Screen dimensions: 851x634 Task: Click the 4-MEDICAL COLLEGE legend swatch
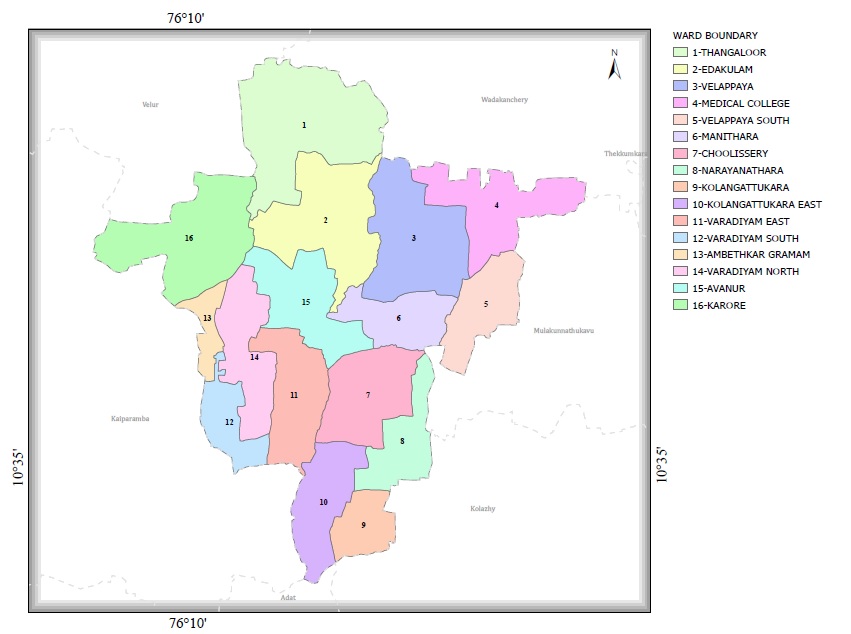pyautogui.click(x=680, y=103)
